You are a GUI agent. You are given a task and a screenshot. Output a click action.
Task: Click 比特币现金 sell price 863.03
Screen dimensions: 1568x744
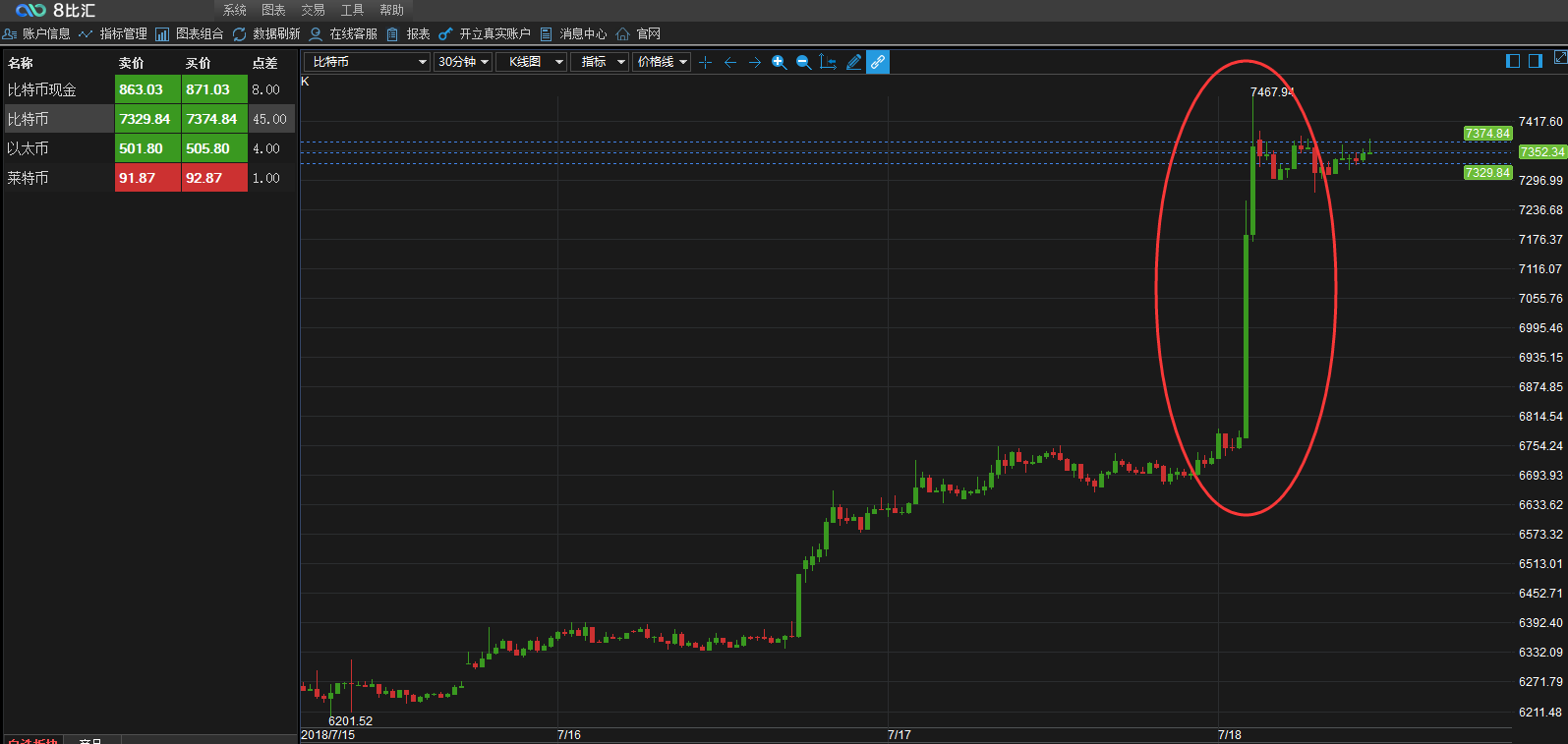coord(147,89)
